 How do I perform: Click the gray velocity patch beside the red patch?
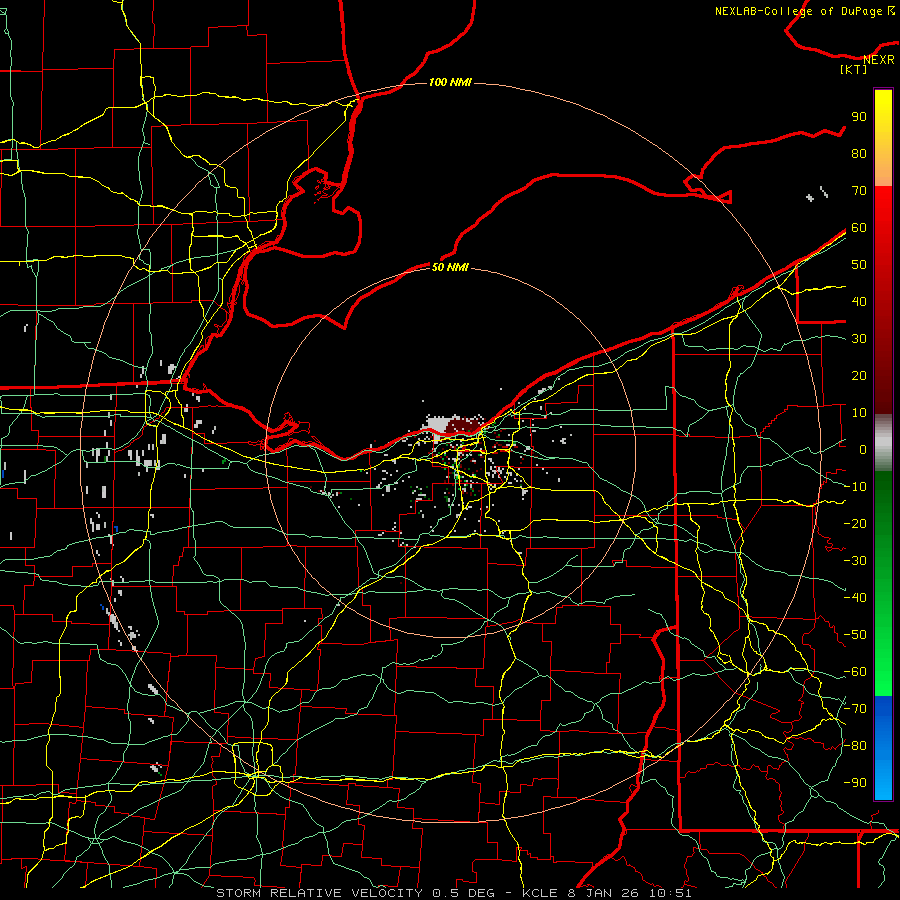coord(437,425)
